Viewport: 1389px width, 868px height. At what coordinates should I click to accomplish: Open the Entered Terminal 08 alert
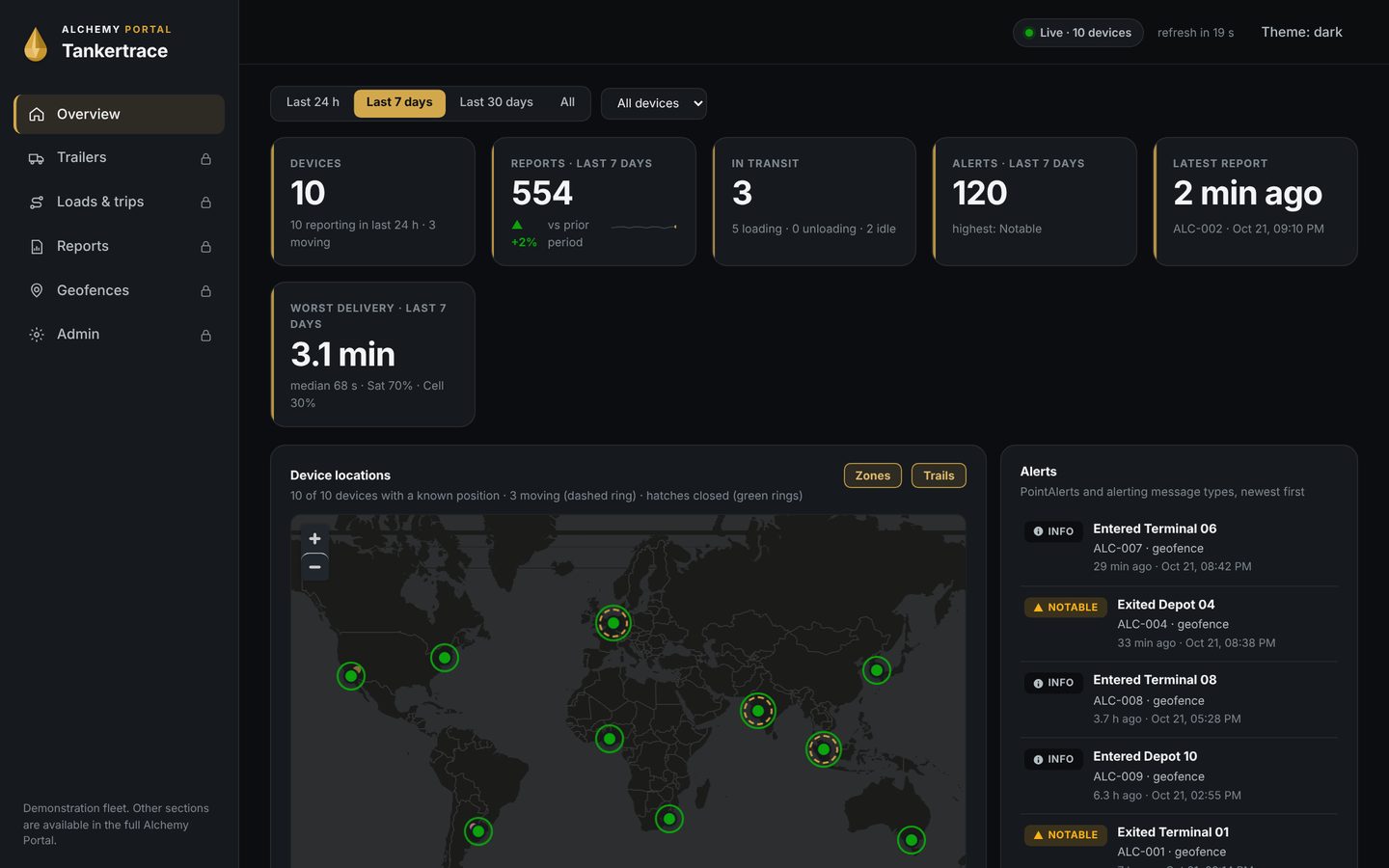pos(1180,700)
